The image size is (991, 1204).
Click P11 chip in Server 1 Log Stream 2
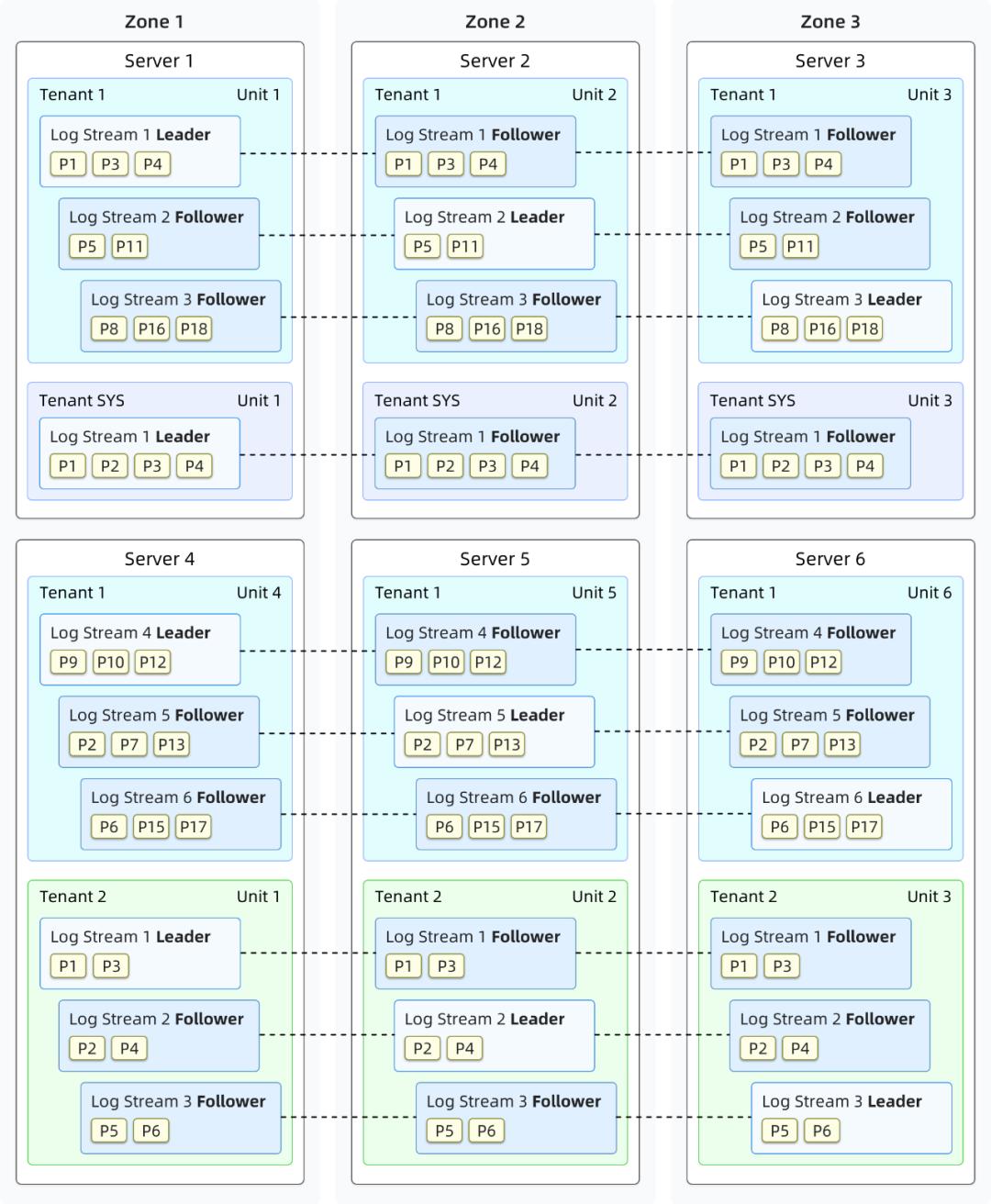coord(129,246)
